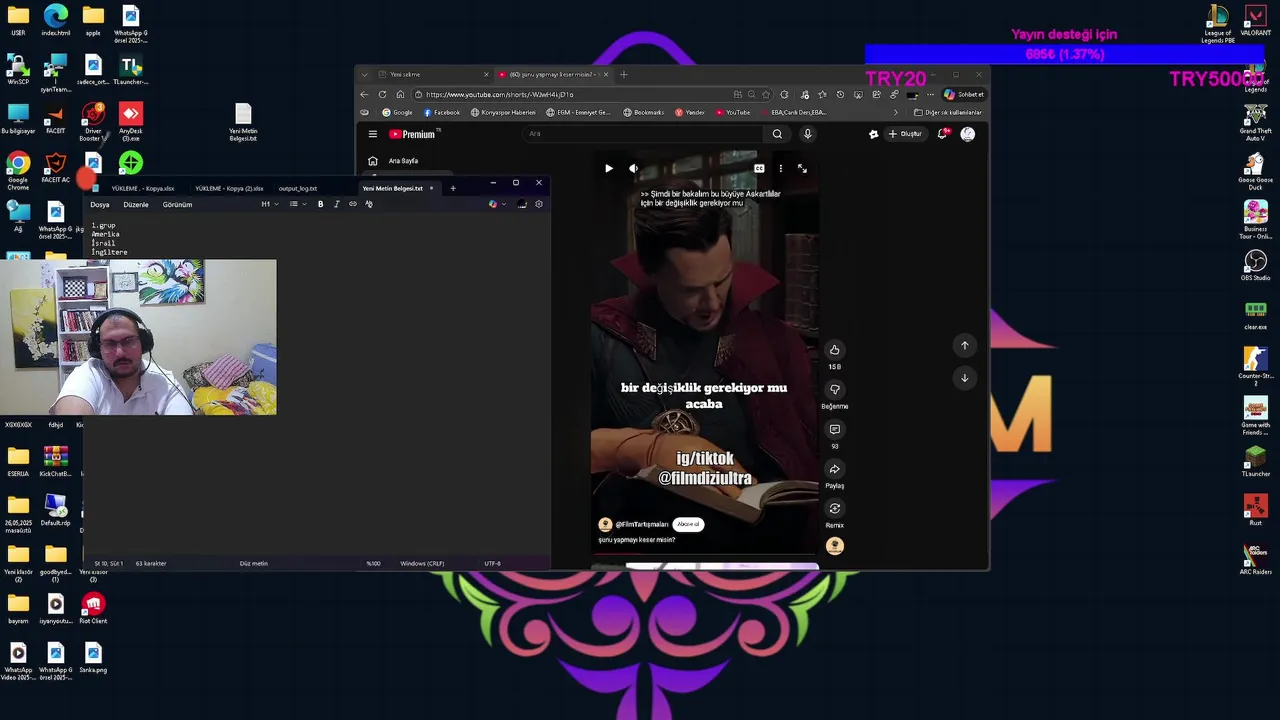This screenshot has width=1280, height=720.
Task: Go to next Short with down arrow
Action: (964, 377)
